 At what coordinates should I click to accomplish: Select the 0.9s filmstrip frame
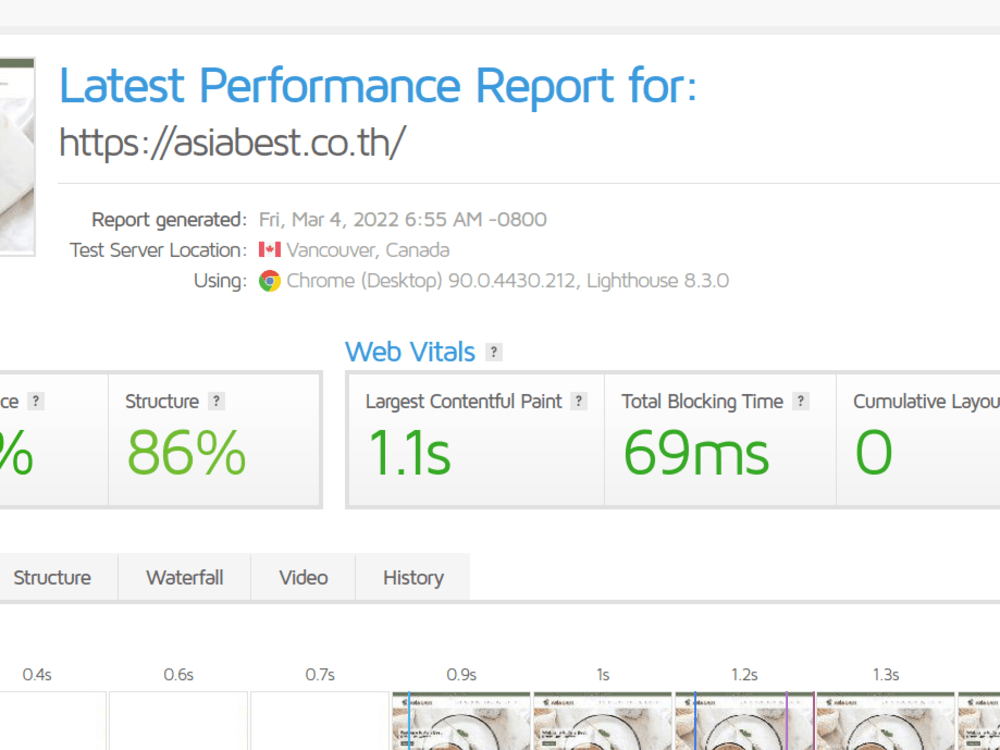(x=461, y=721)
